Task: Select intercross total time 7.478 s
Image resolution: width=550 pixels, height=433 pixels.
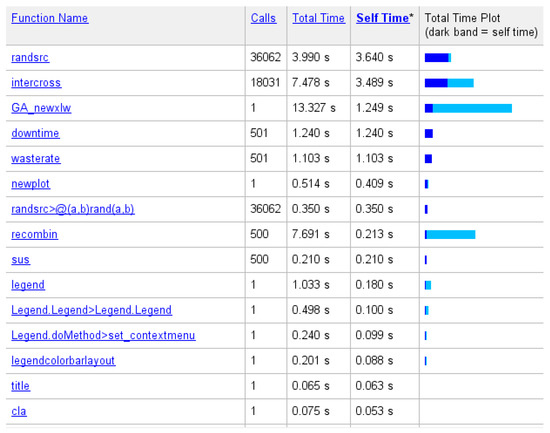Action: (x=311, y=82)
